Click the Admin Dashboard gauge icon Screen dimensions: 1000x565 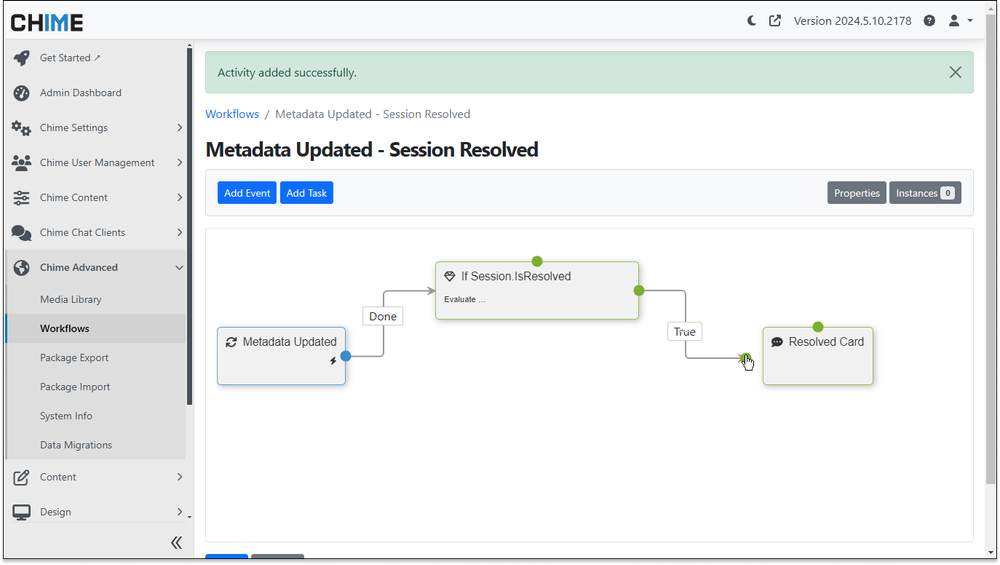22,93
